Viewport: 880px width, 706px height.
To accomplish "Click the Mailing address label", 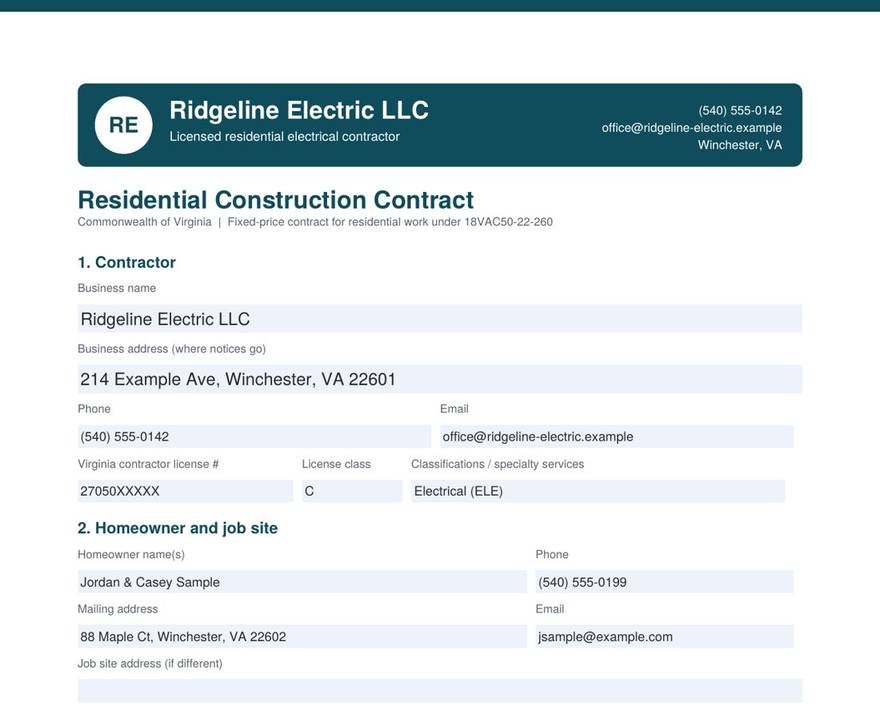I will (x=118, y=609).
